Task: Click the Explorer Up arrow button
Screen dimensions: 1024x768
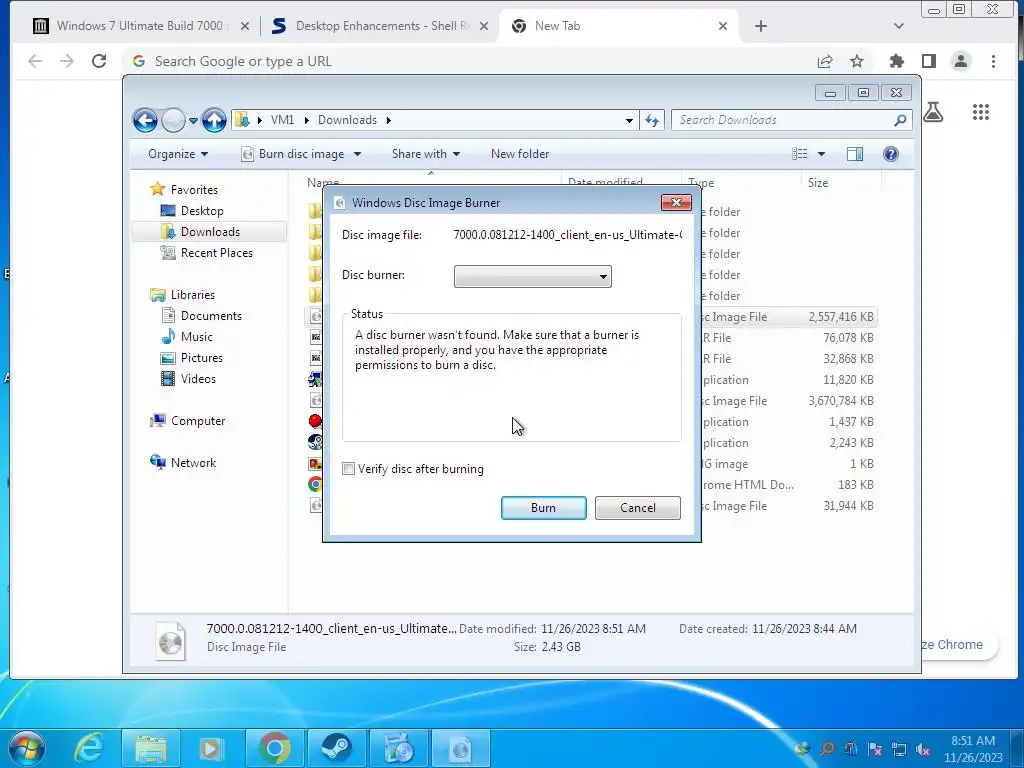Action: click(214, 120)
